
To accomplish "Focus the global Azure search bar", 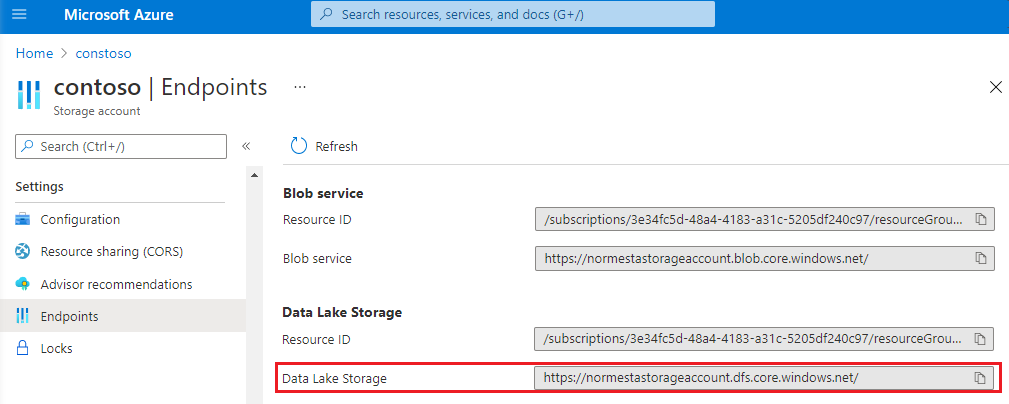I will (513, 15).
